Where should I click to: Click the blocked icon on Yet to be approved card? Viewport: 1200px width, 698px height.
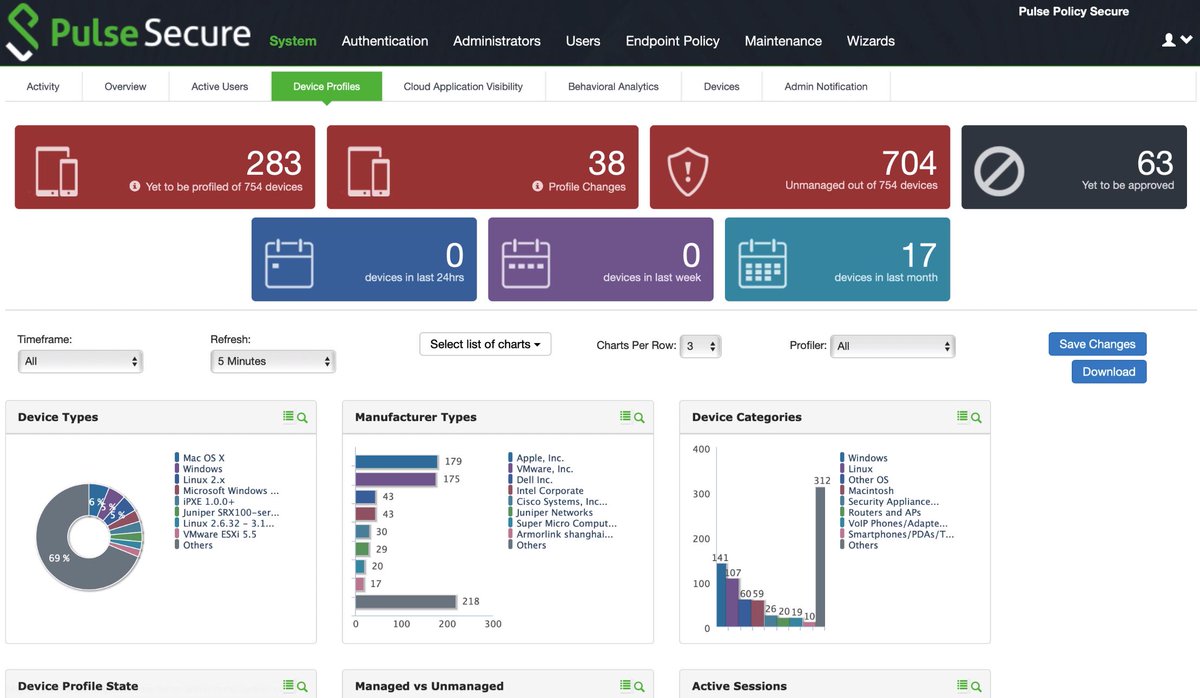(x=999, y=171)
